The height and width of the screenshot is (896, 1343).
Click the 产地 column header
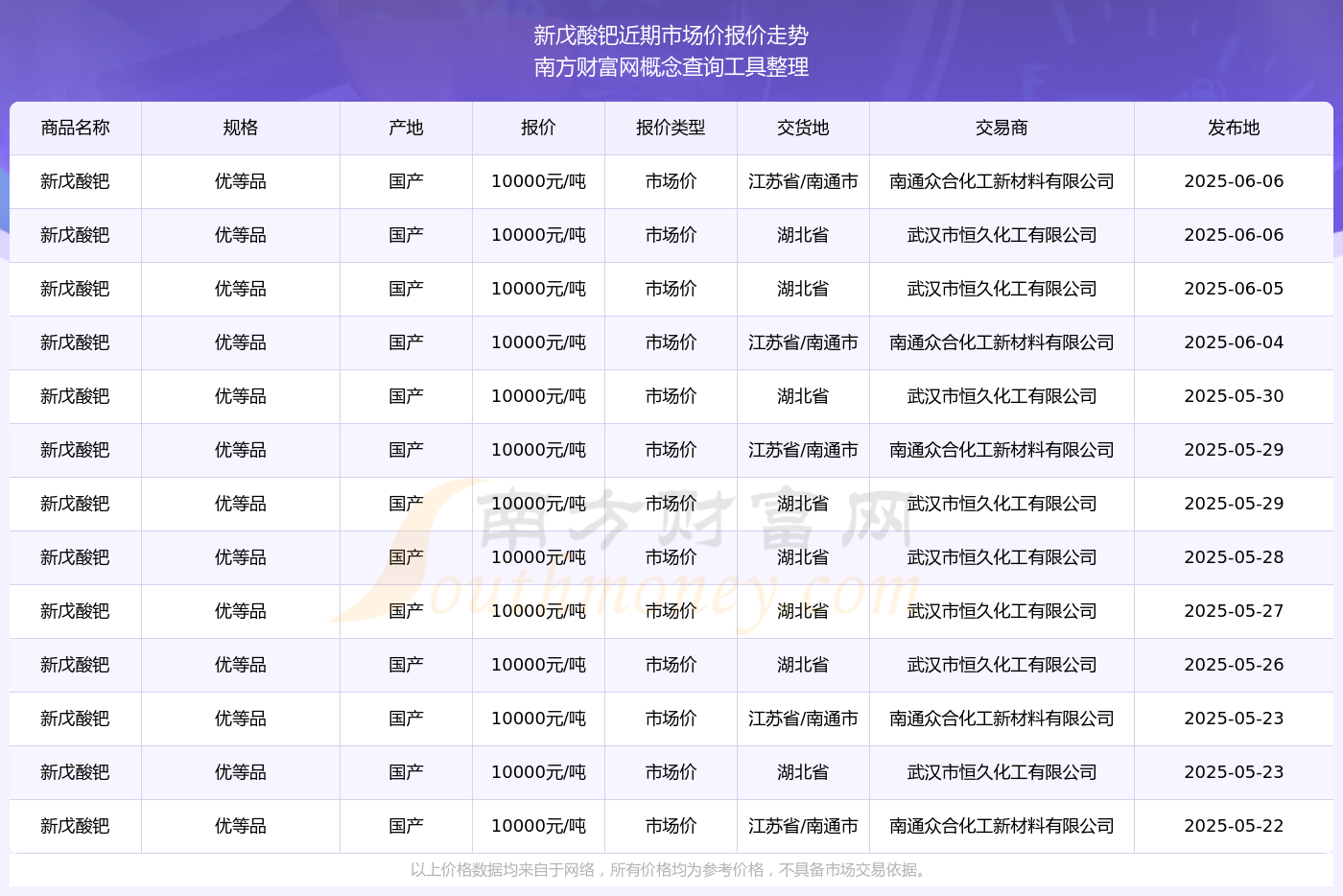pyautogui.click(x=406, y=128)
